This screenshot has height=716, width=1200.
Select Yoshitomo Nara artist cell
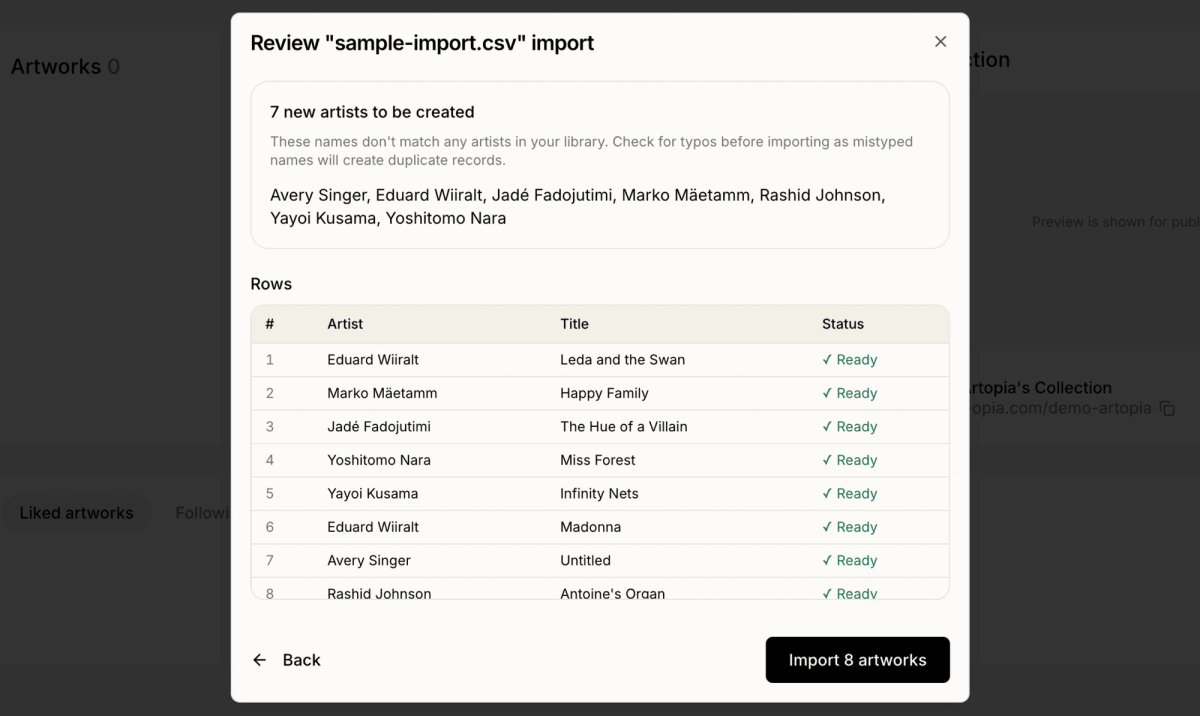(379, 460)
